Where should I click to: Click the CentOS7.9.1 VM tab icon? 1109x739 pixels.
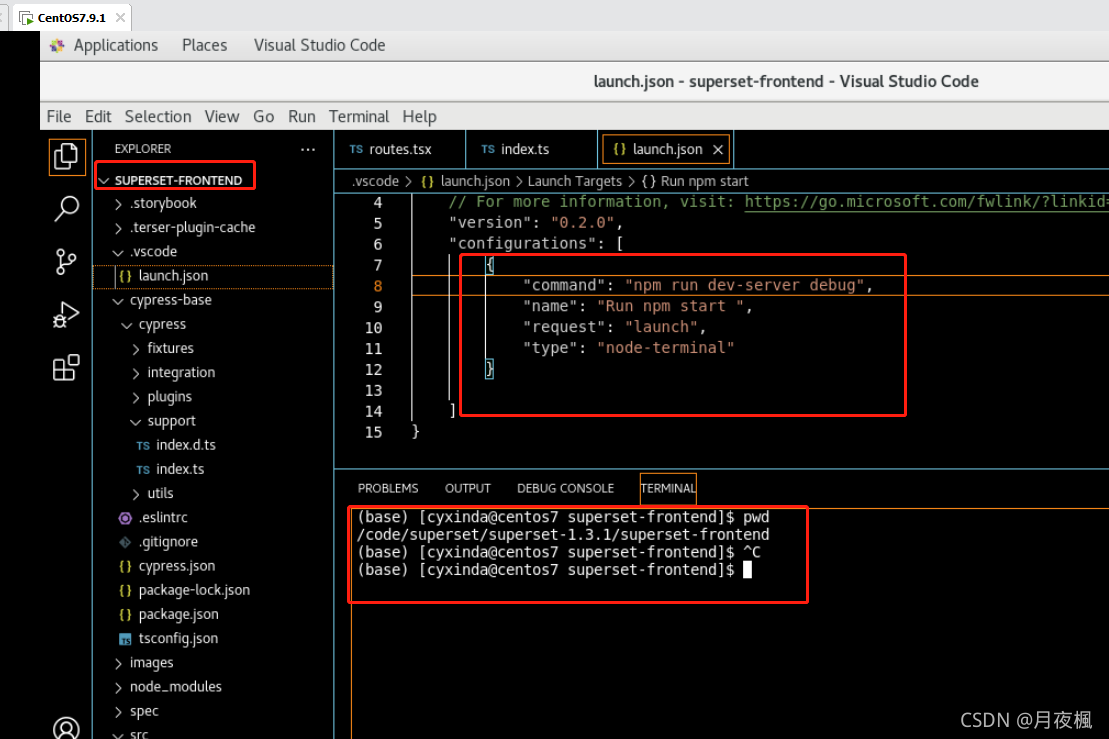pos(27,18)
